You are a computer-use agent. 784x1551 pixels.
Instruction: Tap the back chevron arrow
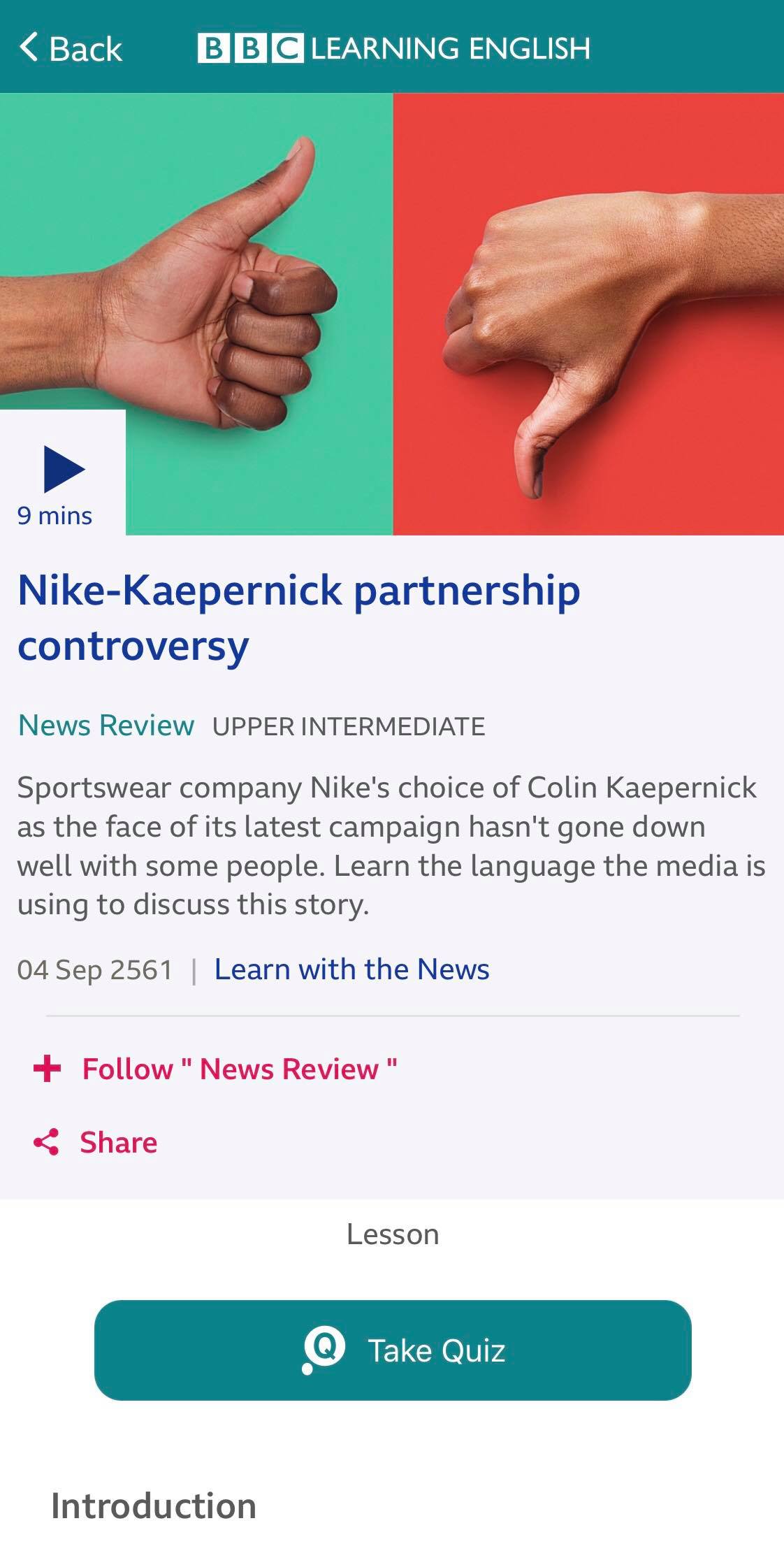[29, 48]
